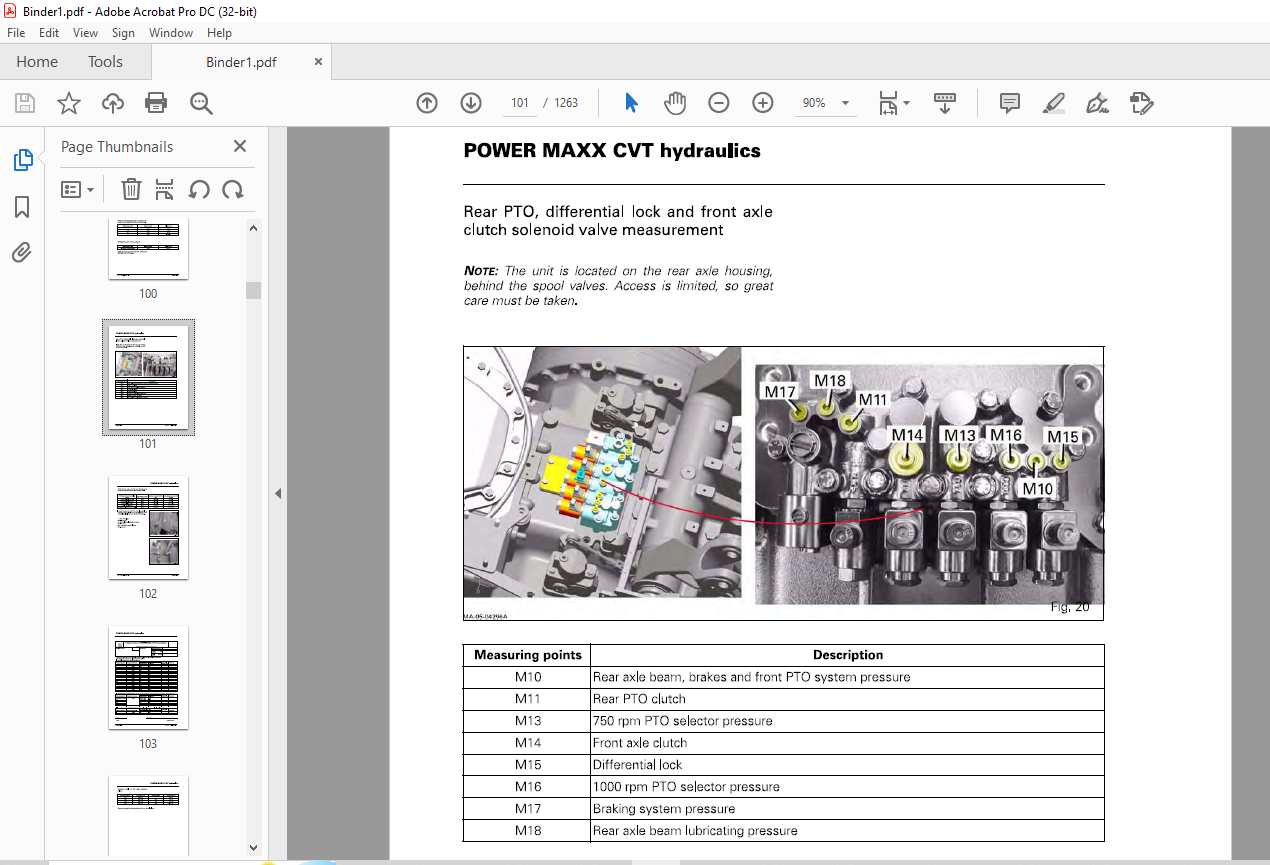Rotate page counterclockwise

tap(199, 189)
